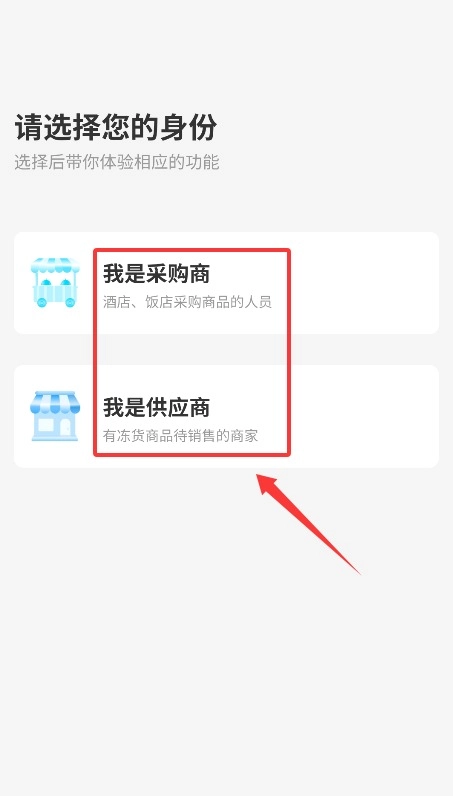Tap the door of the storefront icon
Screen dimensions: 453x796
coord(66,427)
